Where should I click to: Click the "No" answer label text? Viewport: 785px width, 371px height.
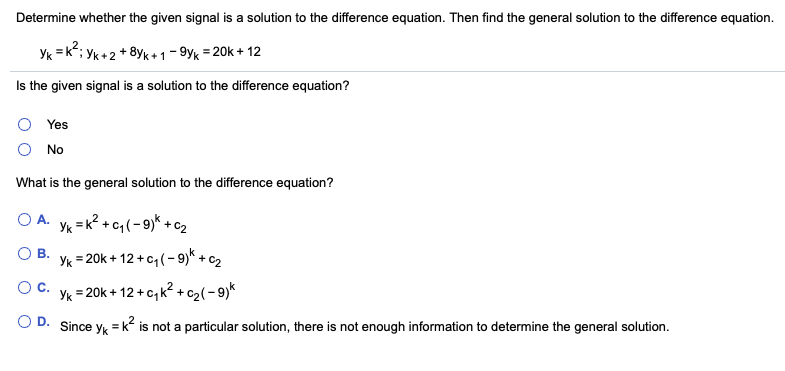coord(55,150)
